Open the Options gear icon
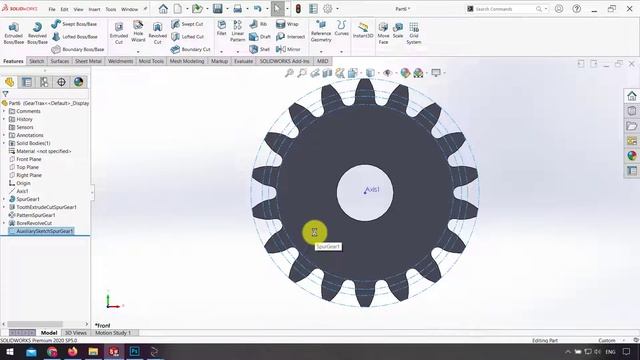The image size is (640, 360). [328, 9]
